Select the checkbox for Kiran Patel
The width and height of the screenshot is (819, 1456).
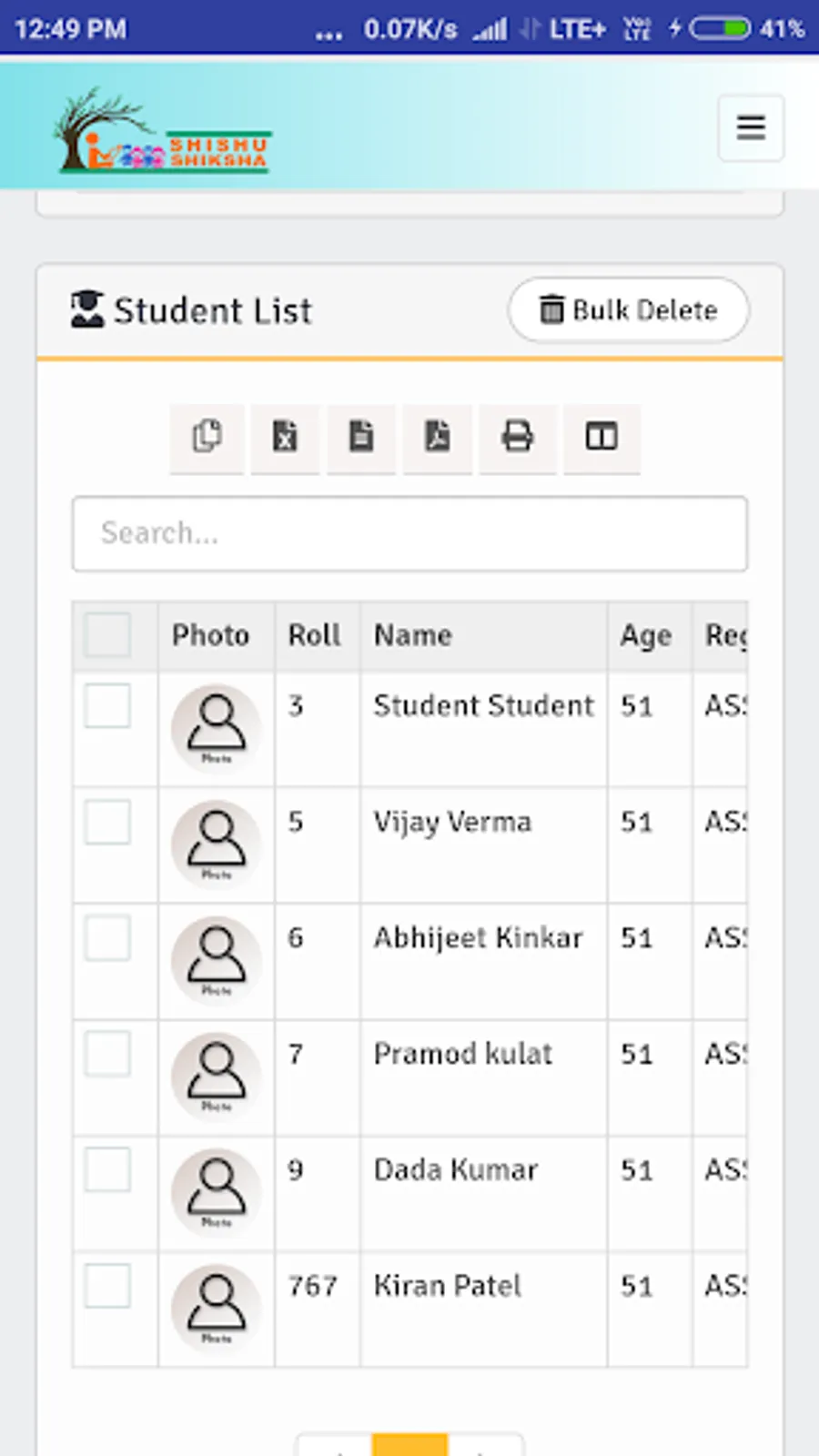pos(107,1286)
